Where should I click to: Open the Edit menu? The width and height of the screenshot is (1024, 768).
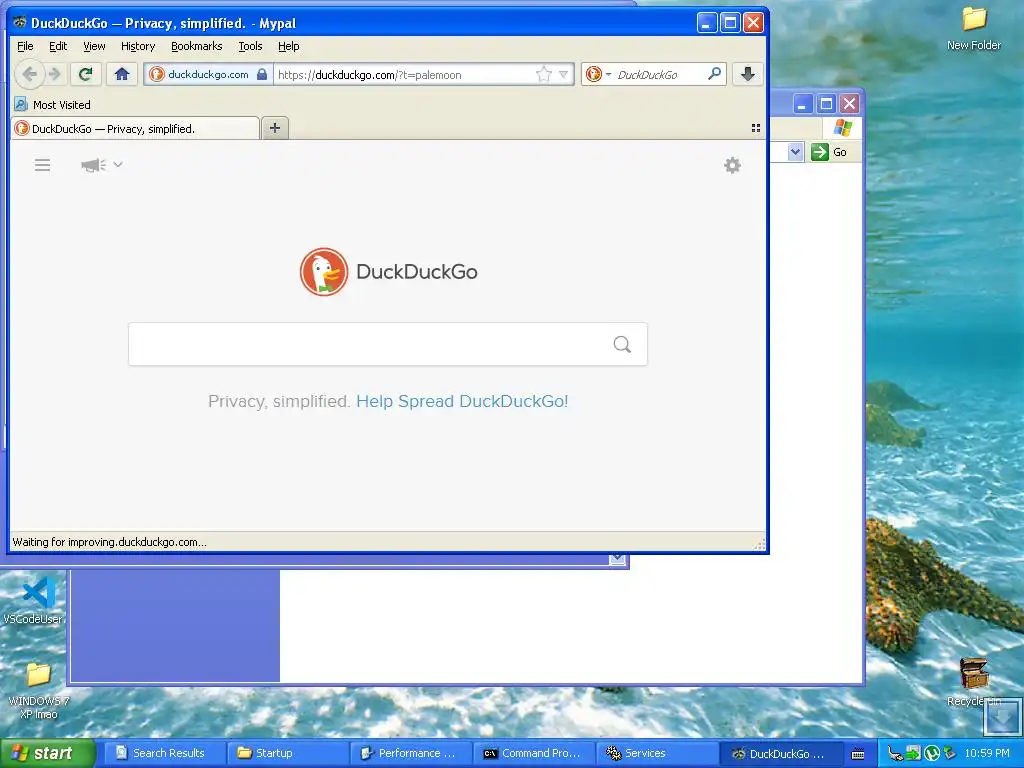[57, 46]
